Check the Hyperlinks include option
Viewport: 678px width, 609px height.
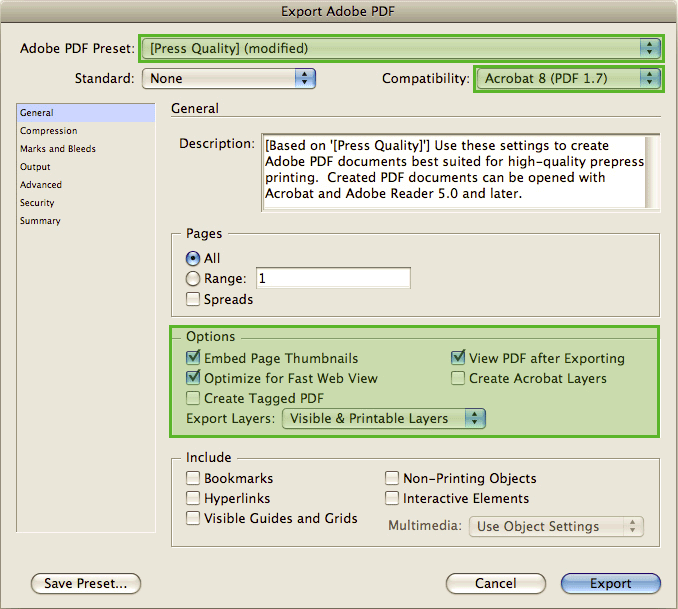click(x=193, y=498)
